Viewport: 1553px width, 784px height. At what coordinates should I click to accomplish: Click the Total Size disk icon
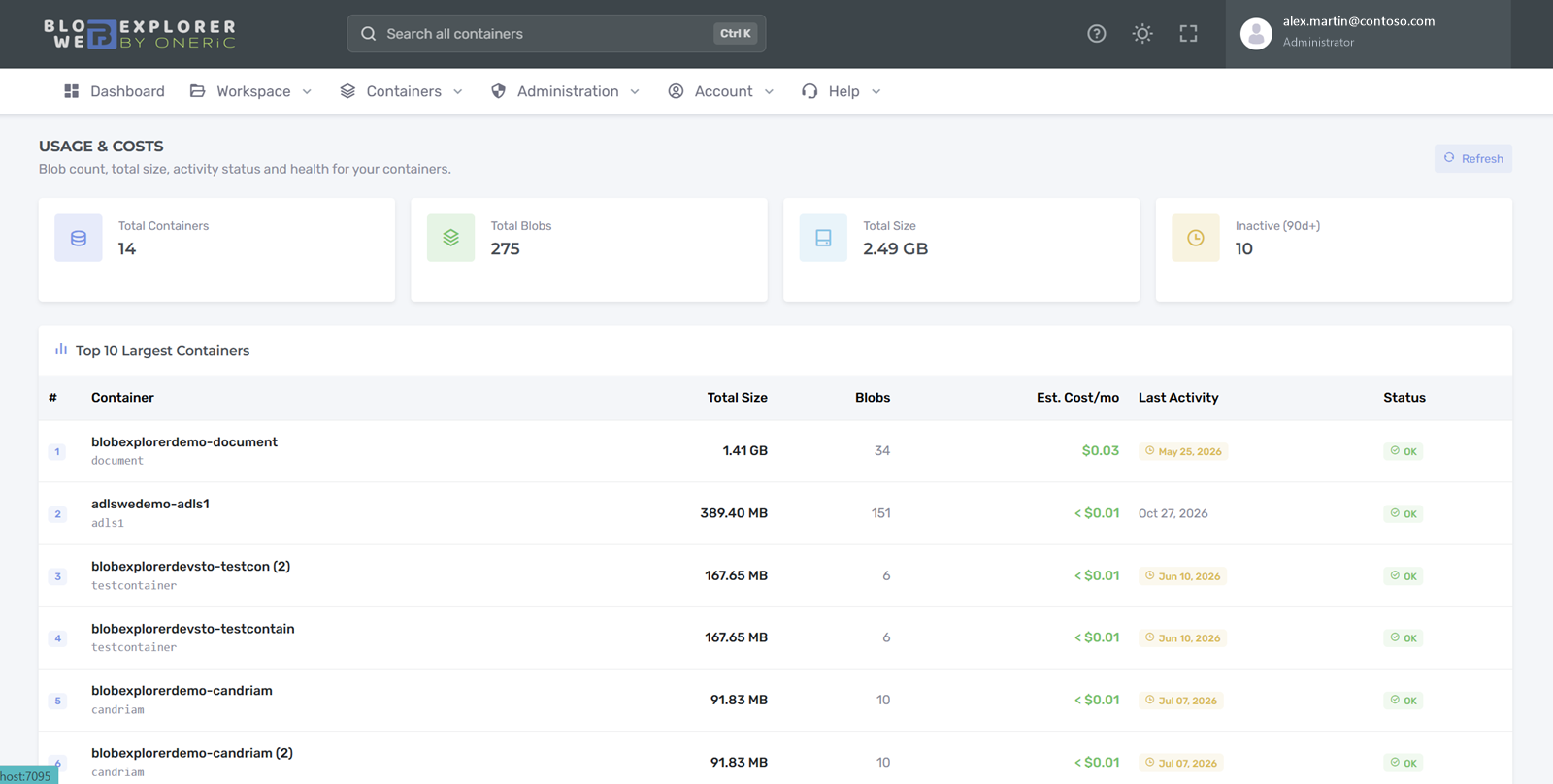[823, 238]
